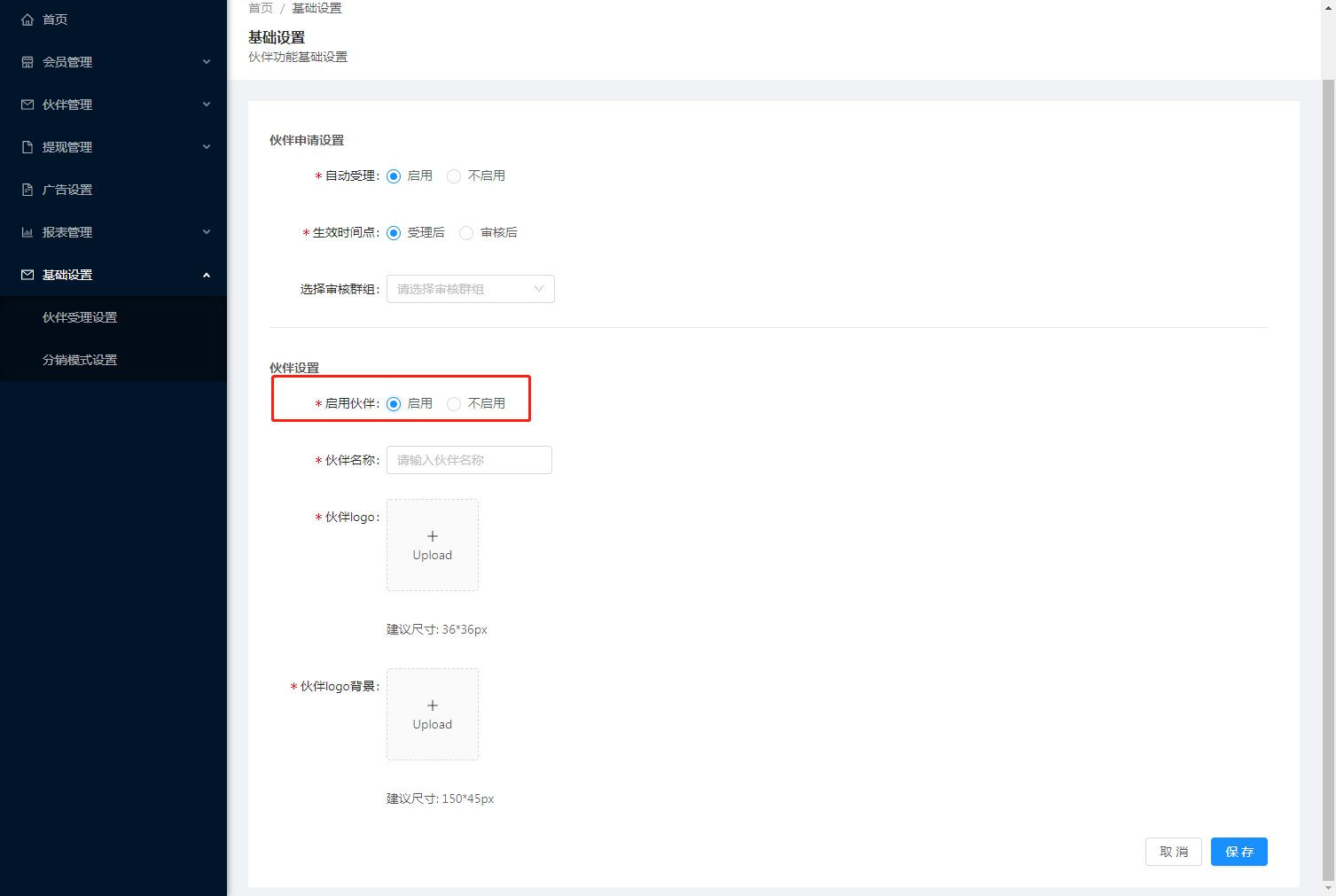
Task: Click the 伙伴设置 section heading
Action: (x=294, y=368)
